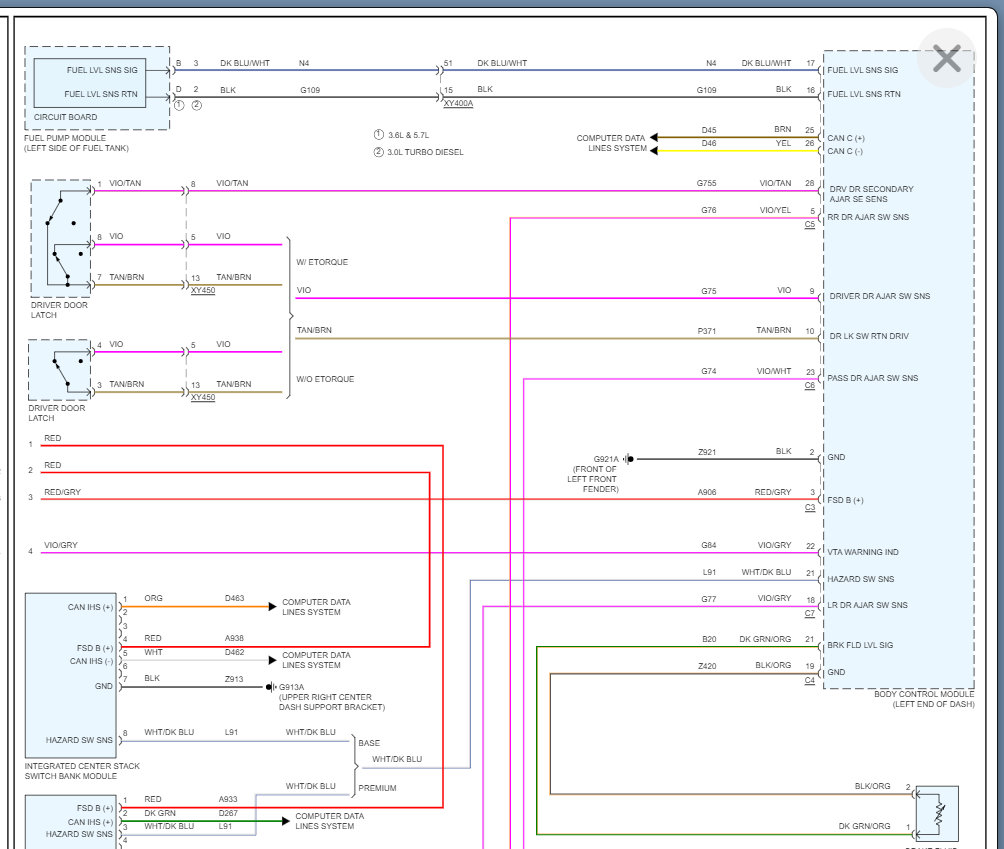Click the 3.0L TURBO DIESEL note
The height and width of the screenshot is (849, 1004).
[x=426, y=152]
